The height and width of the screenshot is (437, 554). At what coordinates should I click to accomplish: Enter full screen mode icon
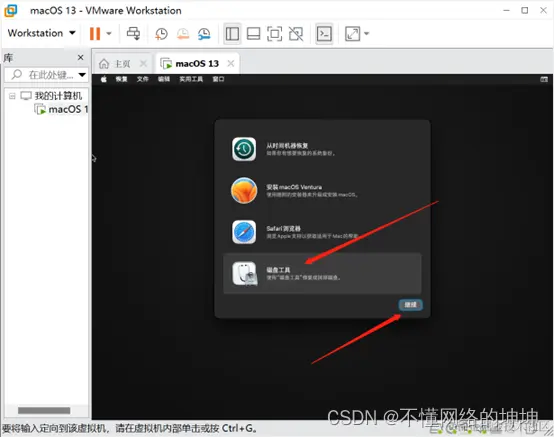[x=275, y=34]
